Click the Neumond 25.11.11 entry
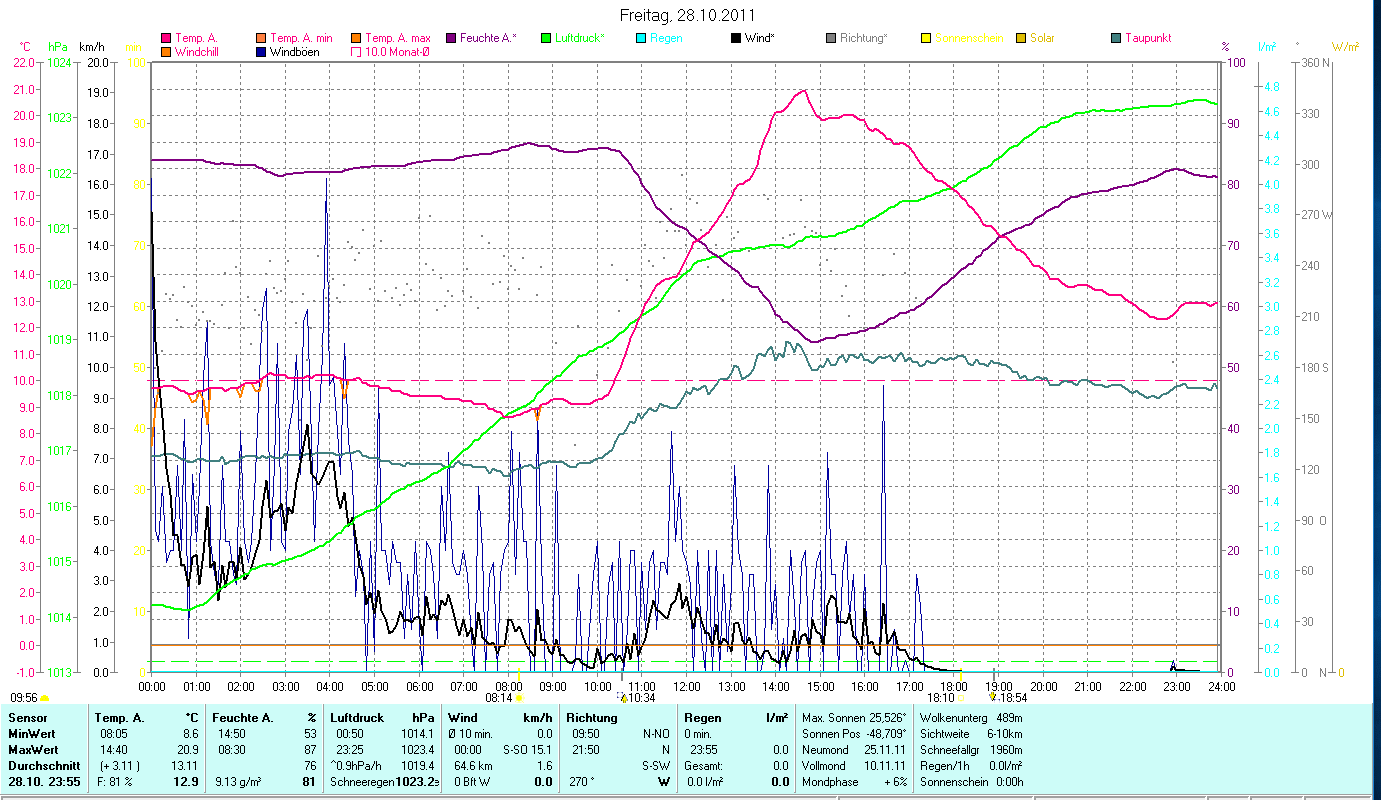Image resolution: width=1381 pixels, height=800 pixels. click(854, 750)
